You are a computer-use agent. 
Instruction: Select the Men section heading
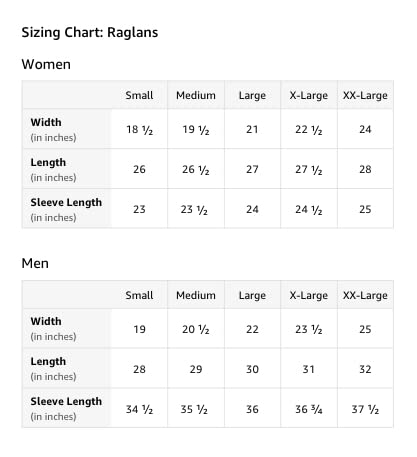[x=35, y=263]
